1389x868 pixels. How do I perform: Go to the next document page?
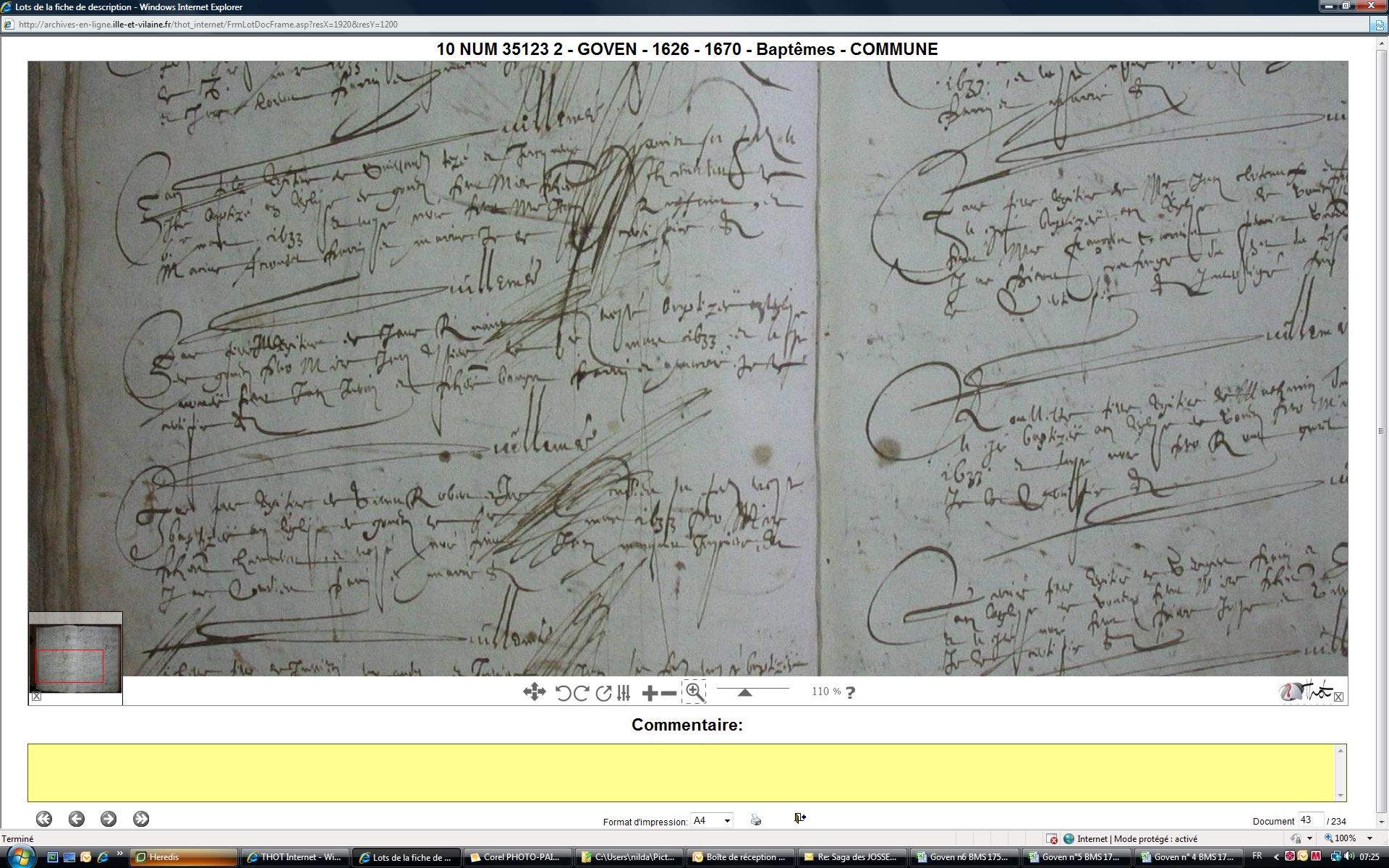[109, 819]
